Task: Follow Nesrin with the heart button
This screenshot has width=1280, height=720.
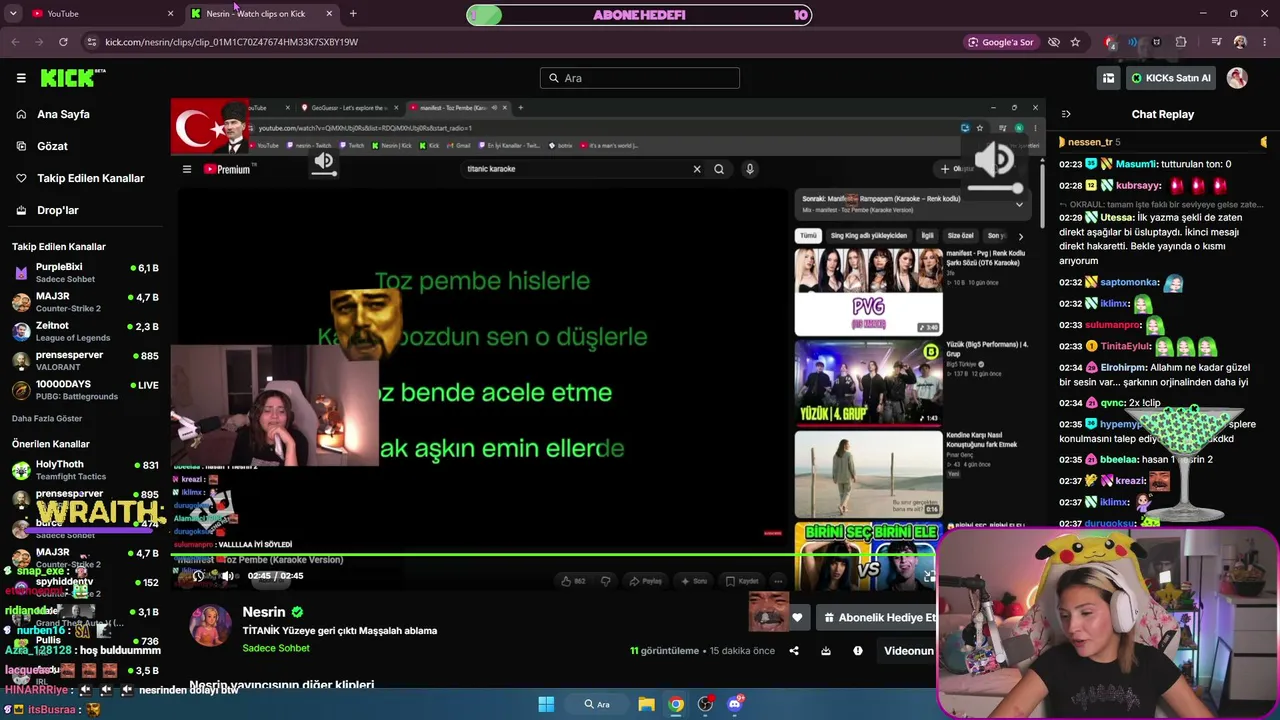Action: point(797,618)
